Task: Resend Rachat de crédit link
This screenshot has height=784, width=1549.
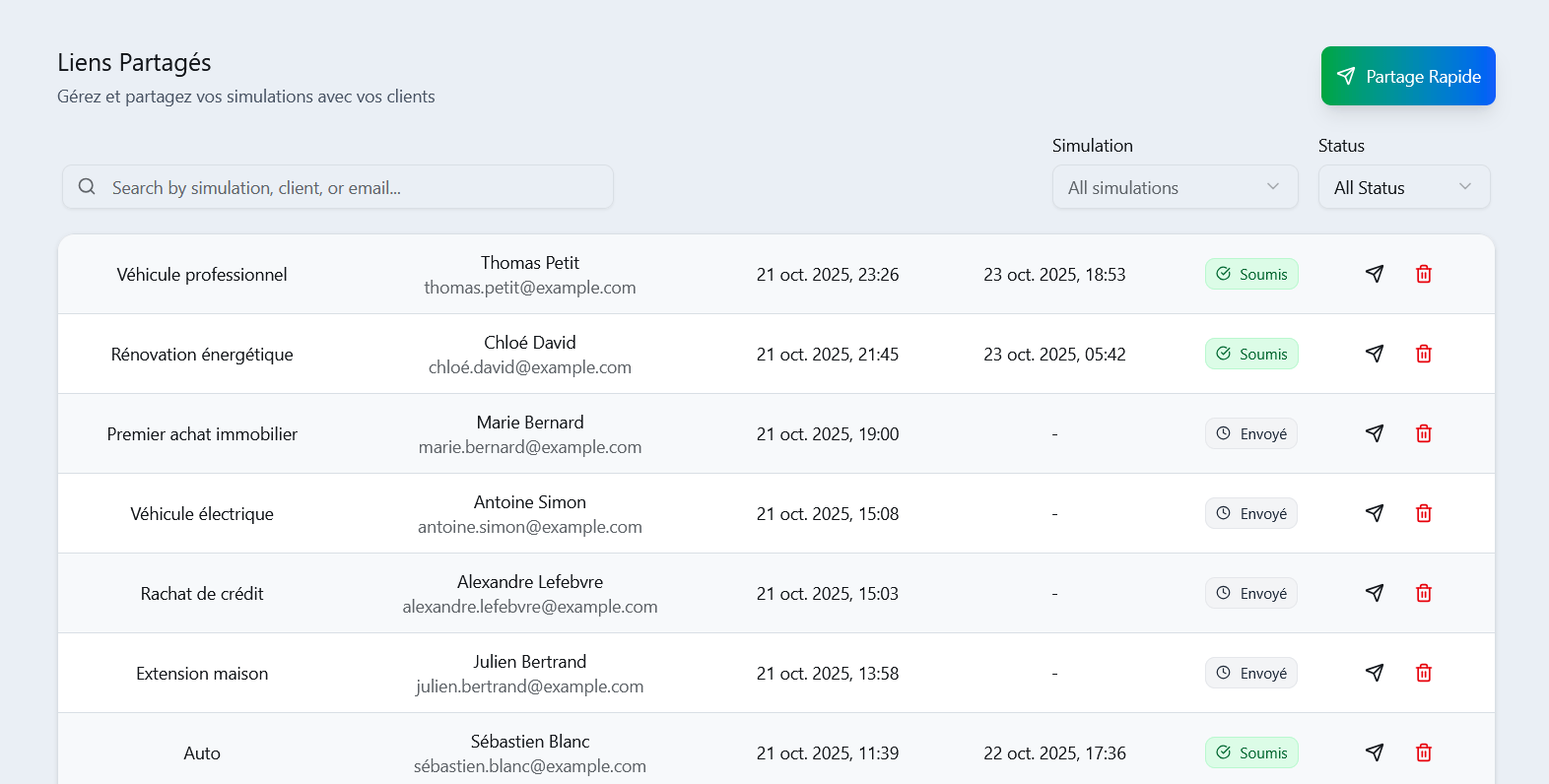Action: pos(1375,593)
